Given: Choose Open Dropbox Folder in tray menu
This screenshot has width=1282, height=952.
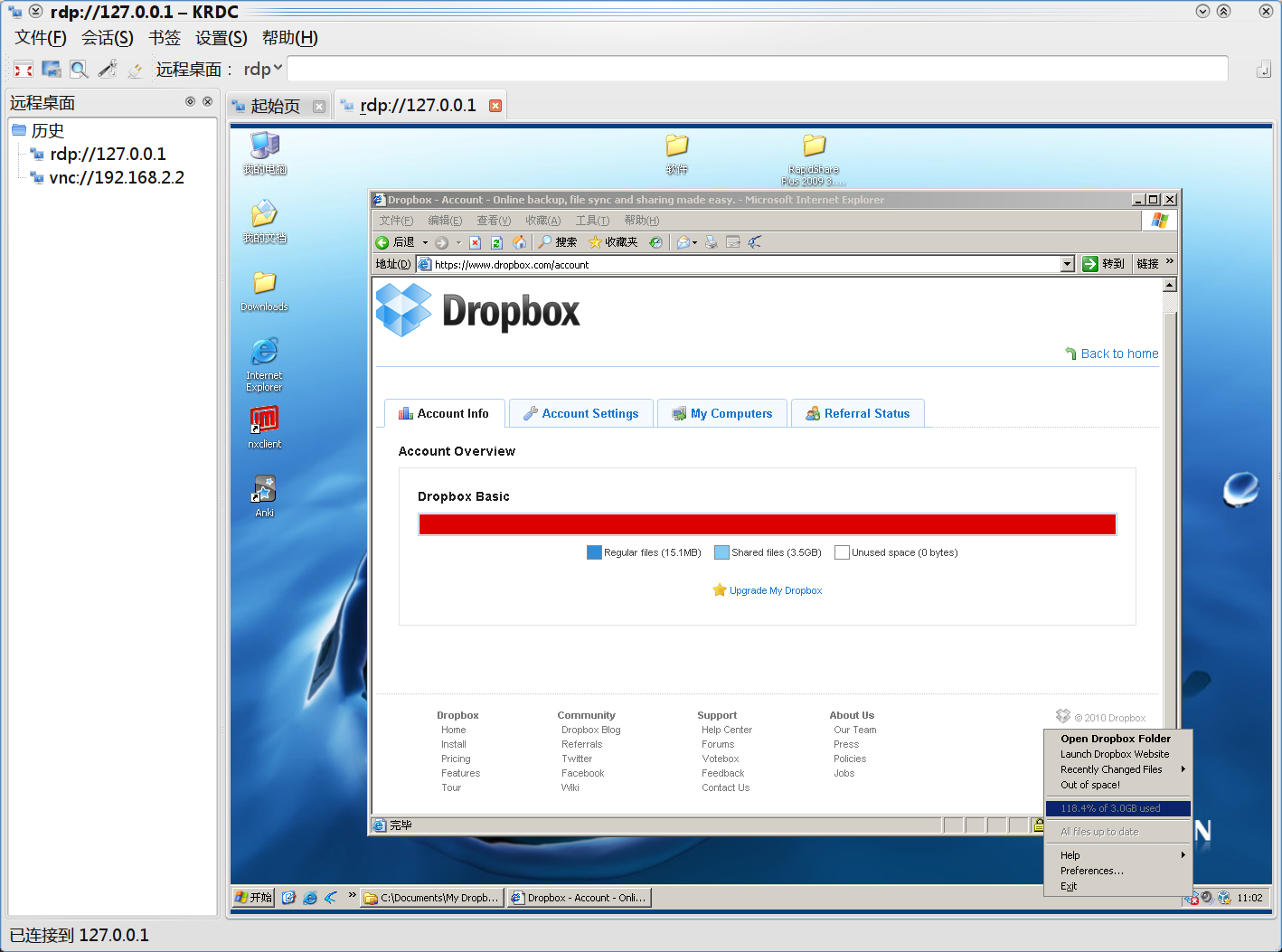Looking at the screenshot, I should (x=1118, y=739).
